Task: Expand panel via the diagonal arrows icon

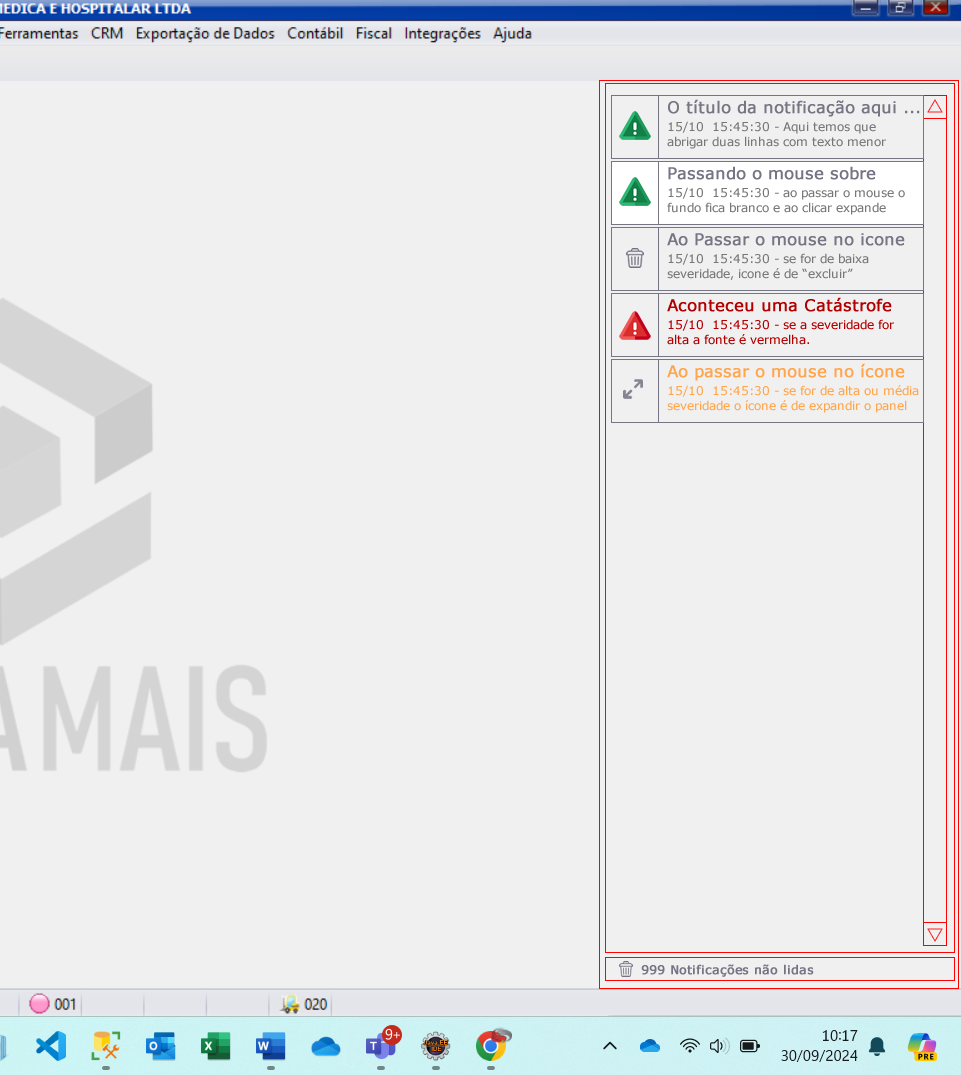Action: [x=634, y=390]
